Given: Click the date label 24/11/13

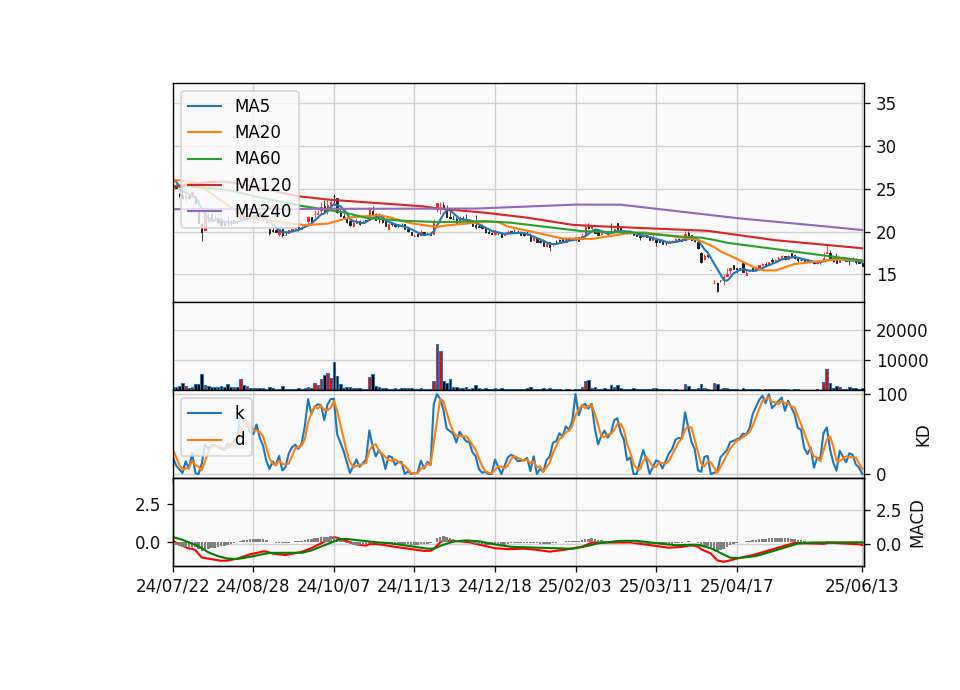Looking at the screenshot, I should point(414,586).
